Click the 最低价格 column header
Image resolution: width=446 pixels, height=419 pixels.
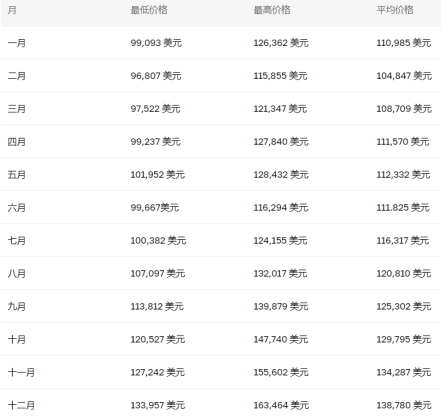[149, 10]
